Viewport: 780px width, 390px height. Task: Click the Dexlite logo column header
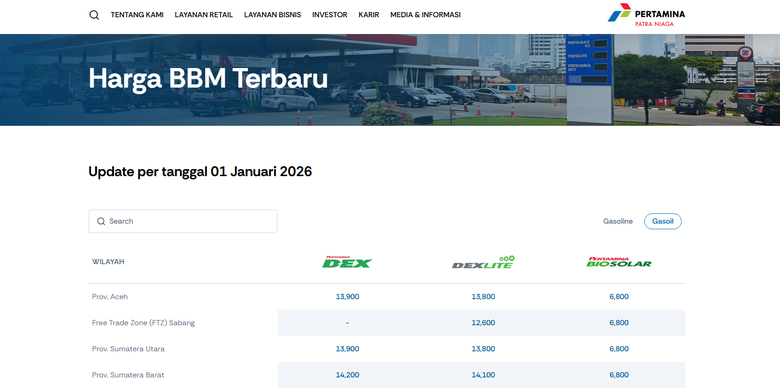coord(483,262)
